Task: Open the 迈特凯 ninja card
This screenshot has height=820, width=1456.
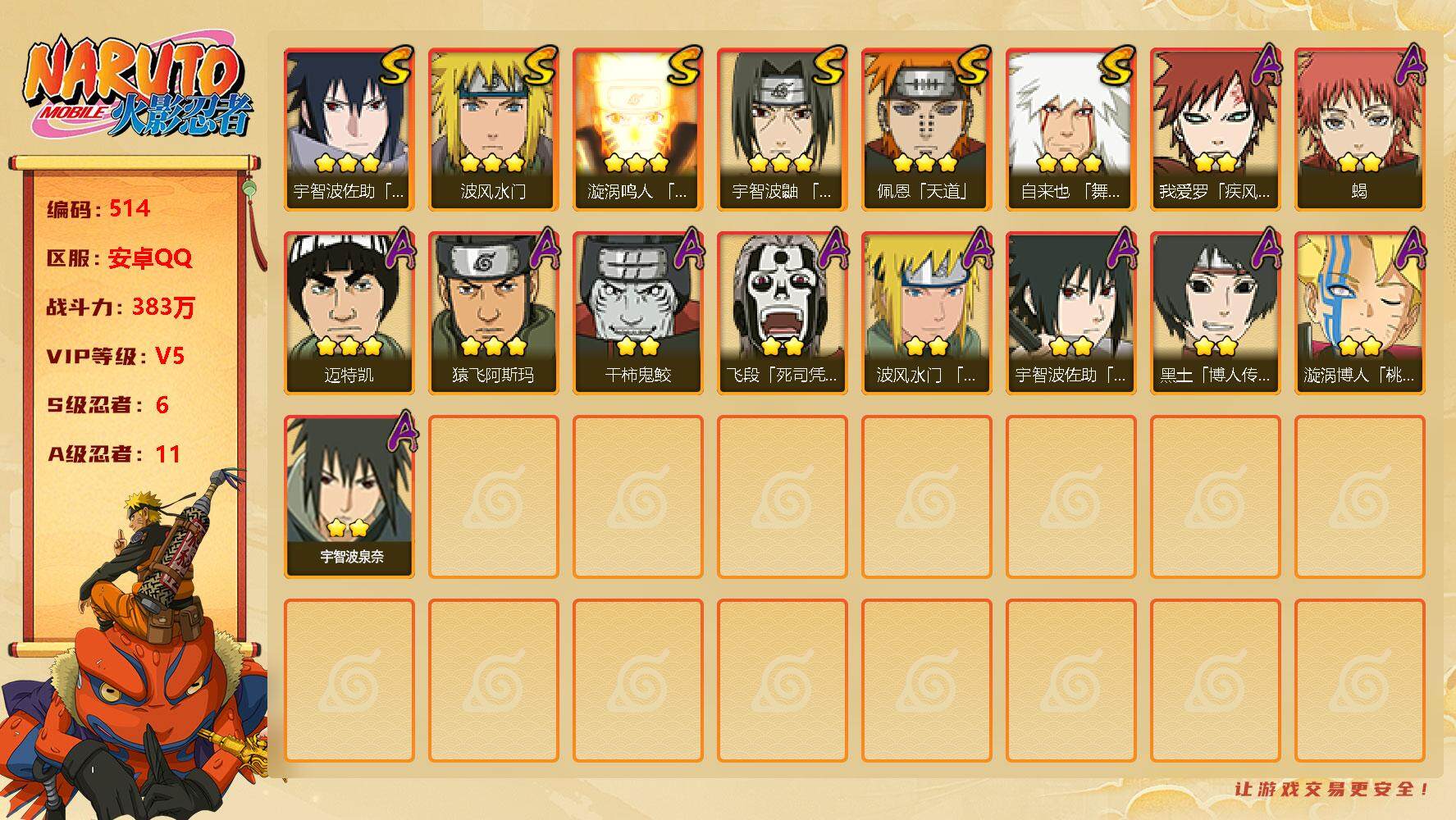Action: tap(349, 313)
